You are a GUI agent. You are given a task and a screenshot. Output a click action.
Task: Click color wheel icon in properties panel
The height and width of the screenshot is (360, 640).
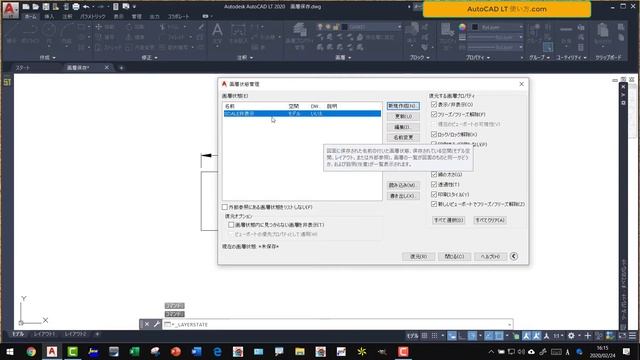462,27
